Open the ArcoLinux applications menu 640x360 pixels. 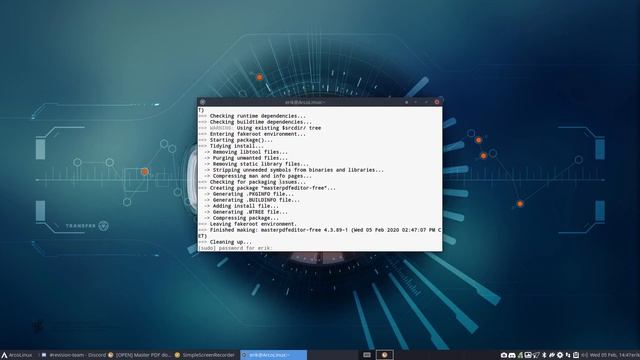[16, 355]
